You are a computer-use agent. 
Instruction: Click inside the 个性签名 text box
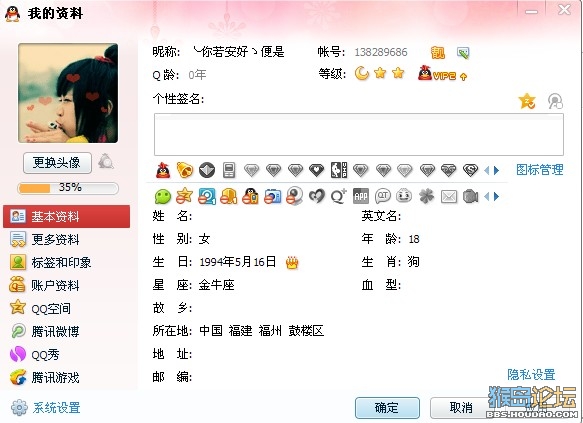point(359,135)
